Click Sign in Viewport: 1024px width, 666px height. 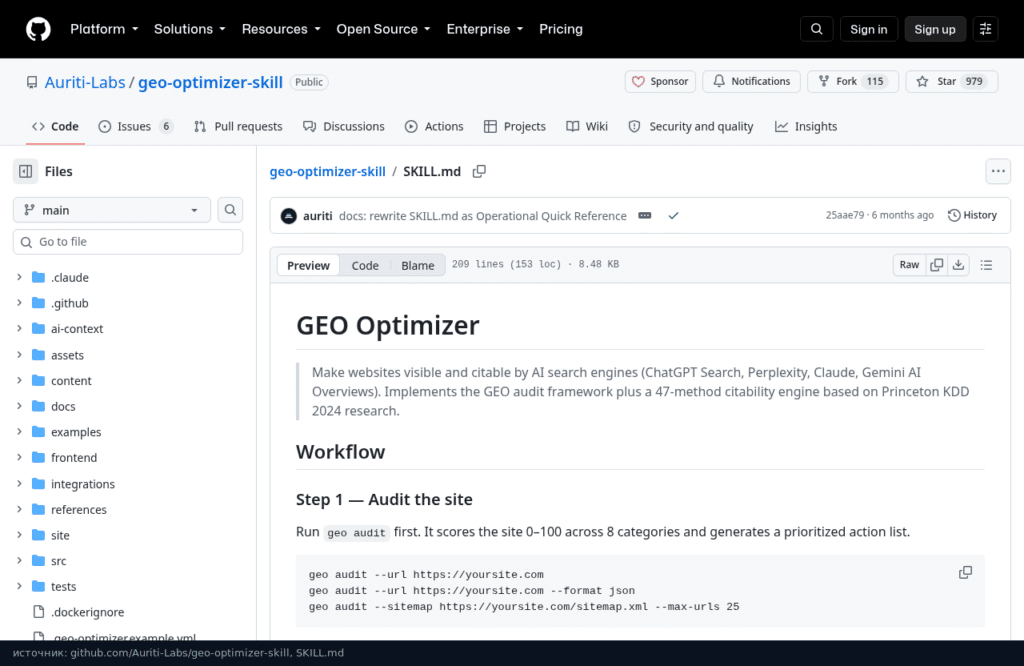tap(869, 29)
